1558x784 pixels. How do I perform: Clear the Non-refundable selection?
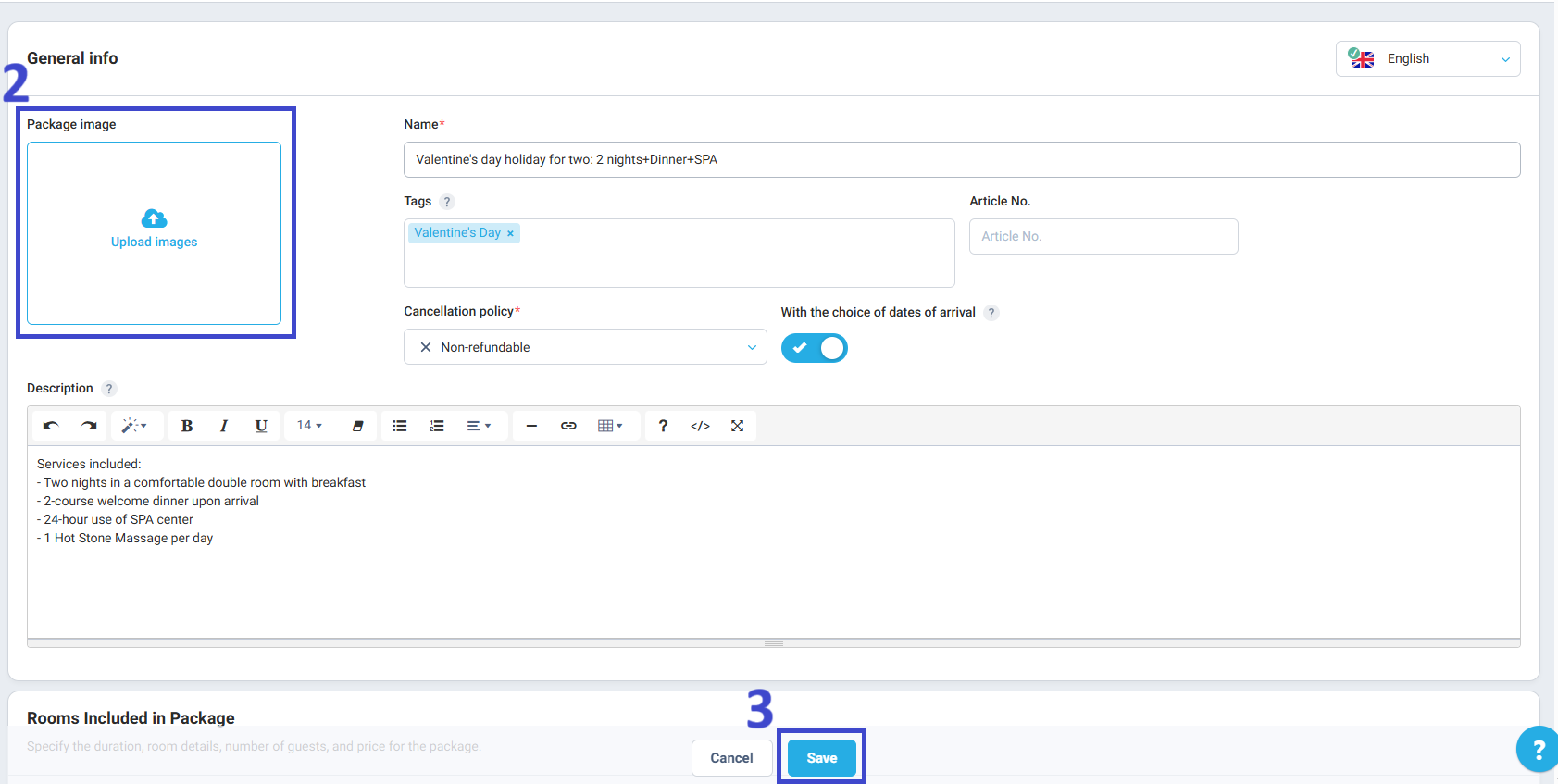click(426, 347)
